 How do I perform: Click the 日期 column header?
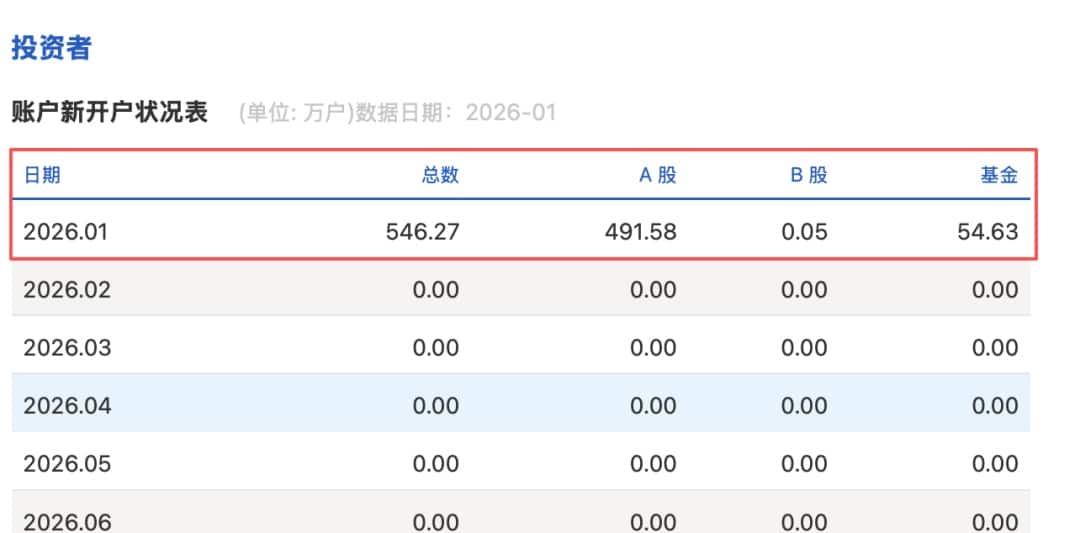(42, 176)
